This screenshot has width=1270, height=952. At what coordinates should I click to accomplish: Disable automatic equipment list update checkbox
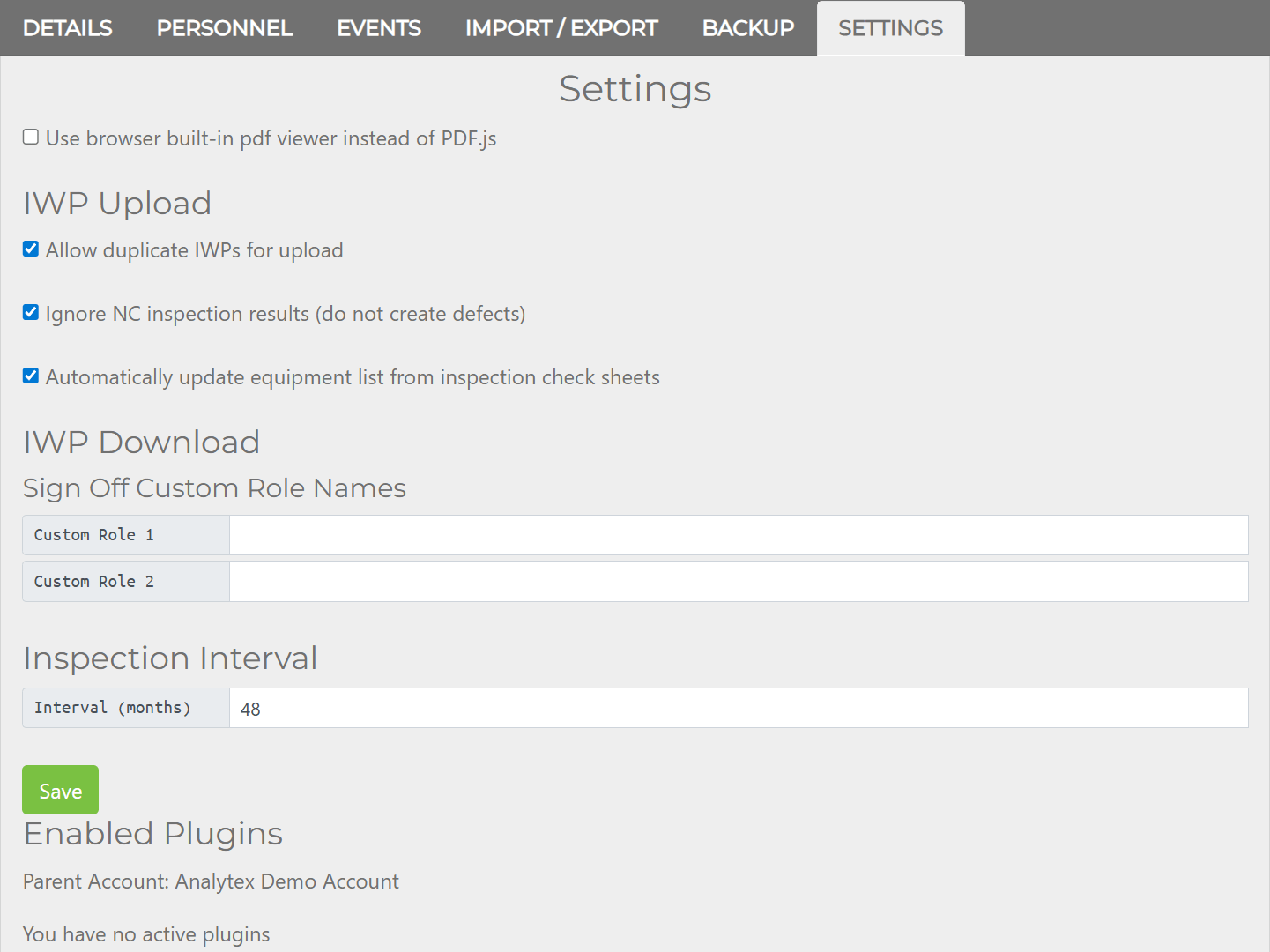pyautogui.click(x=31, y=376)
